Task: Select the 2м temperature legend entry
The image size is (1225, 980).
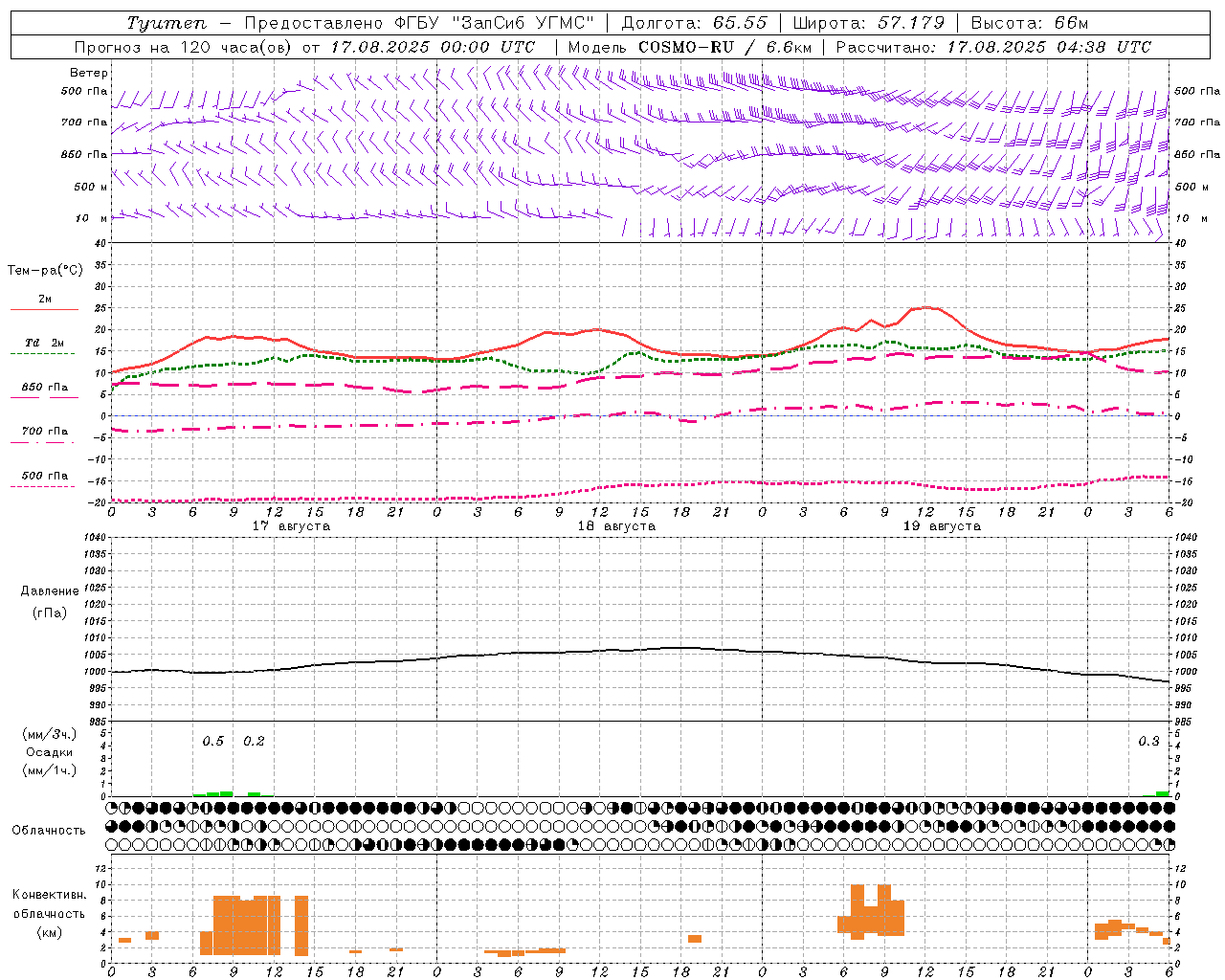Action: [x=45, y=300]
